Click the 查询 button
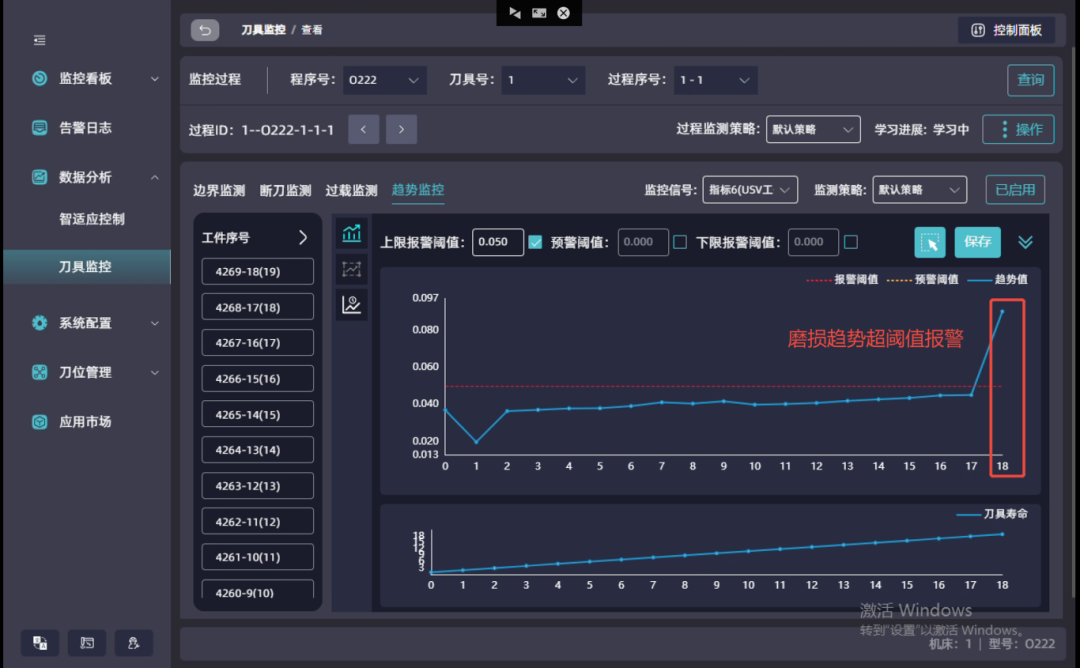 tap(1030, 80)
